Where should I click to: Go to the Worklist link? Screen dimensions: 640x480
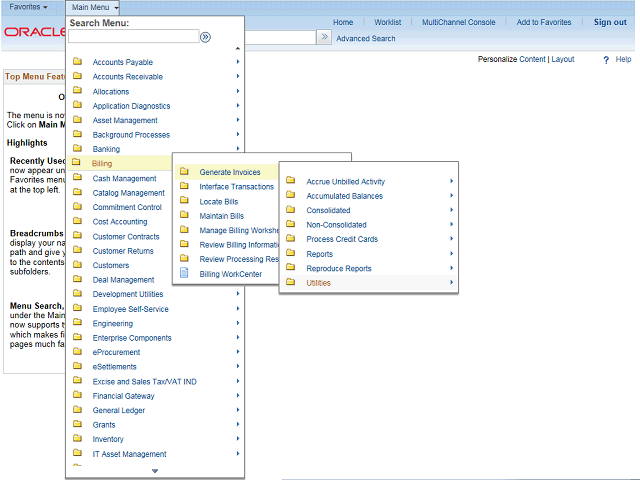387,22
